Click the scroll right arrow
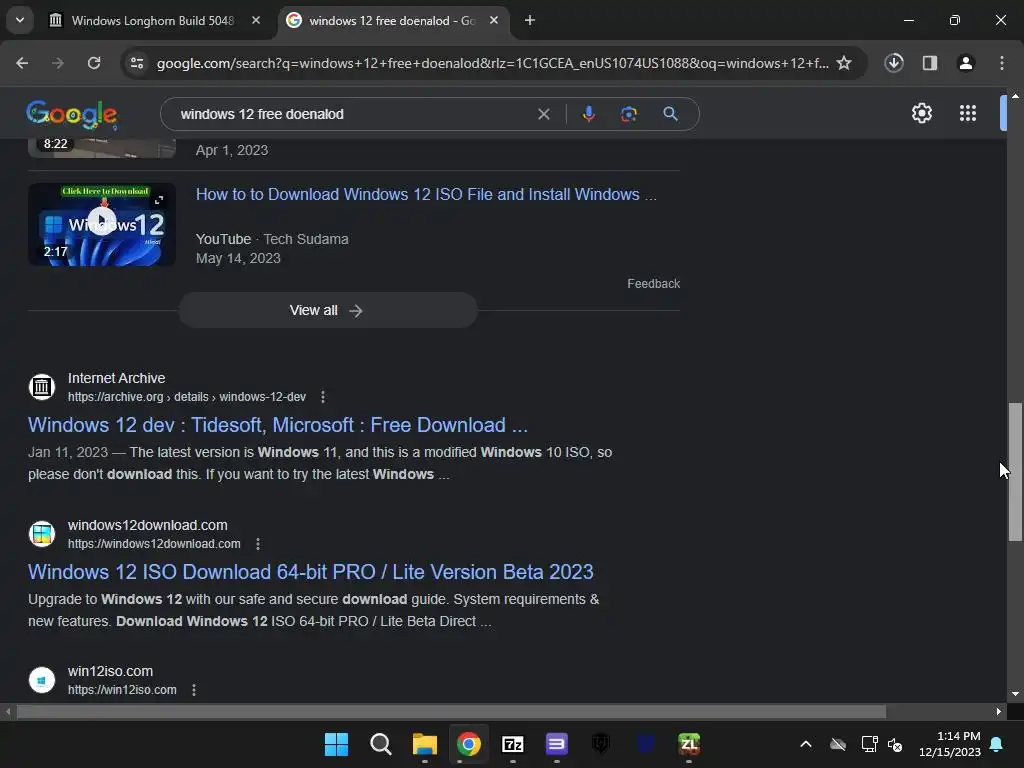The image size is (1024, 768). (x=999, y=711)
